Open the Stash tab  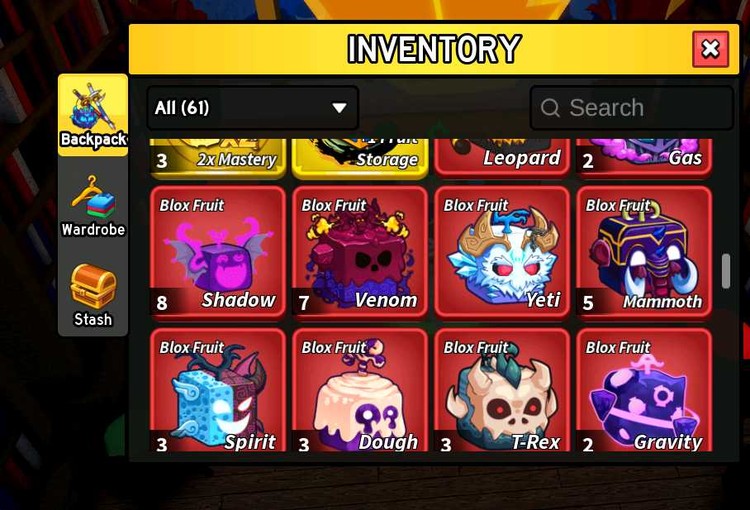(93, 295)
